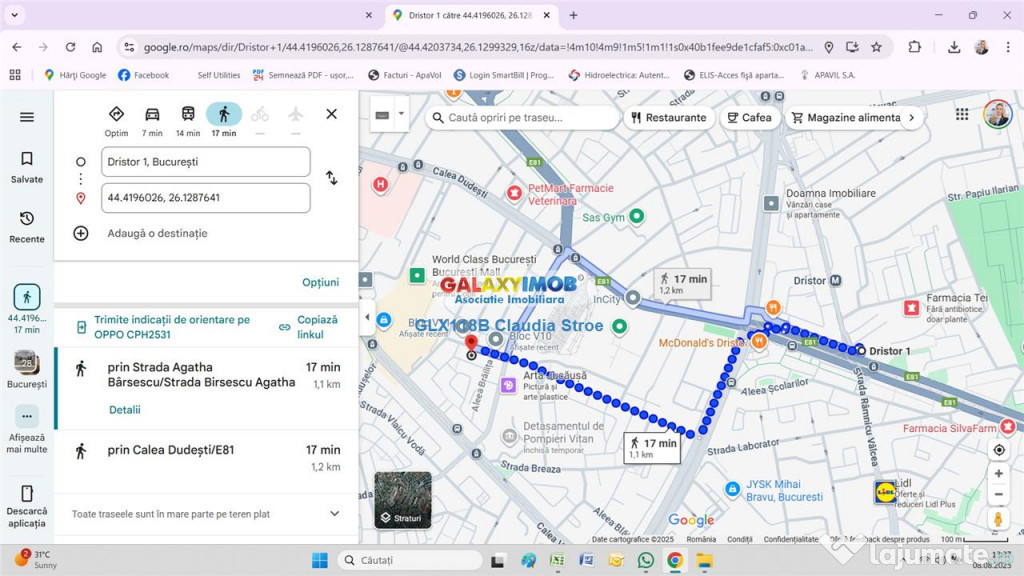The image size is (1024, 576).
Task: Click Copiază linkul
Action: tap(310, 327)
